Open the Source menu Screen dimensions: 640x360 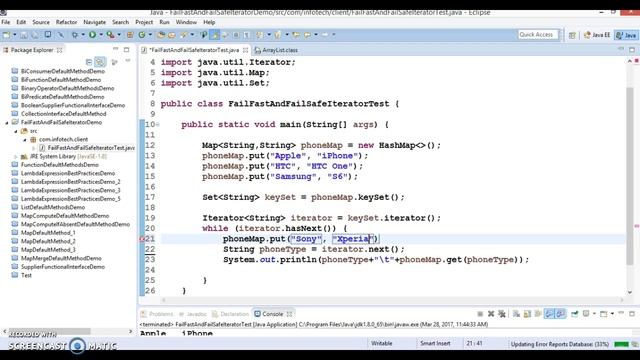pyautogui.click(x=41, y=22)
